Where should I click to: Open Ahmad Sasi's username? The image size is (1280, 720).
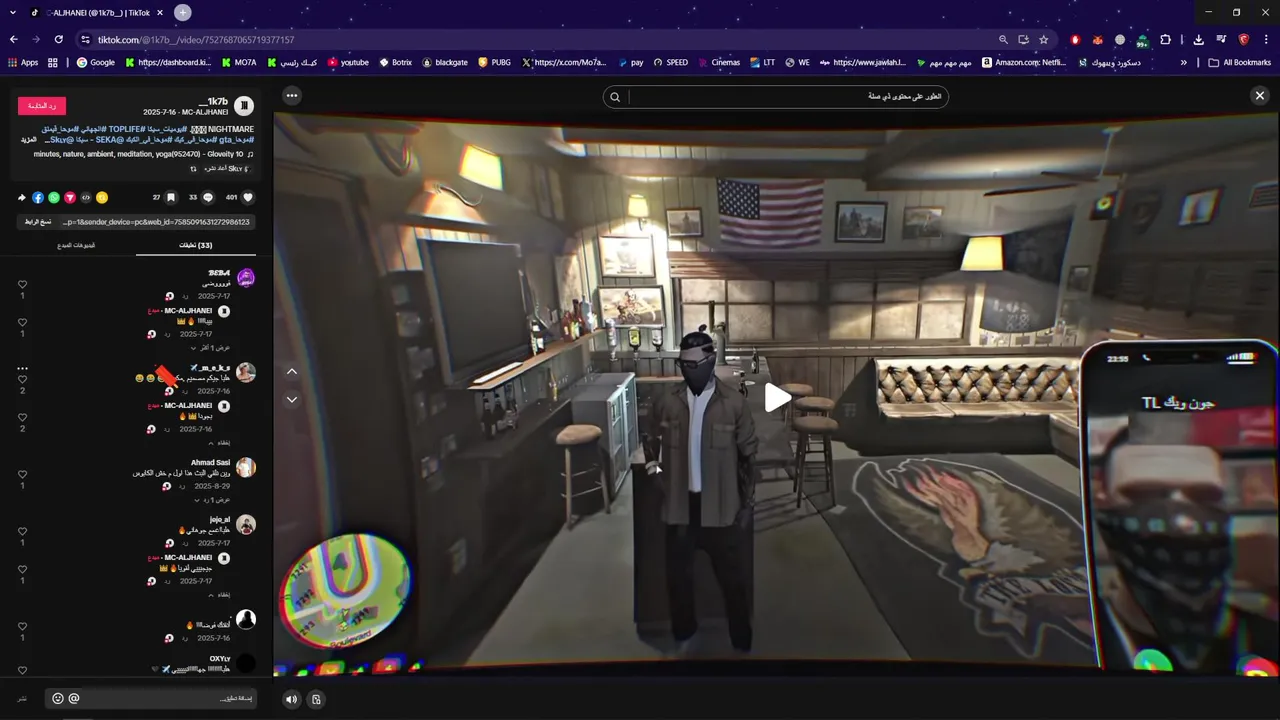211,463
